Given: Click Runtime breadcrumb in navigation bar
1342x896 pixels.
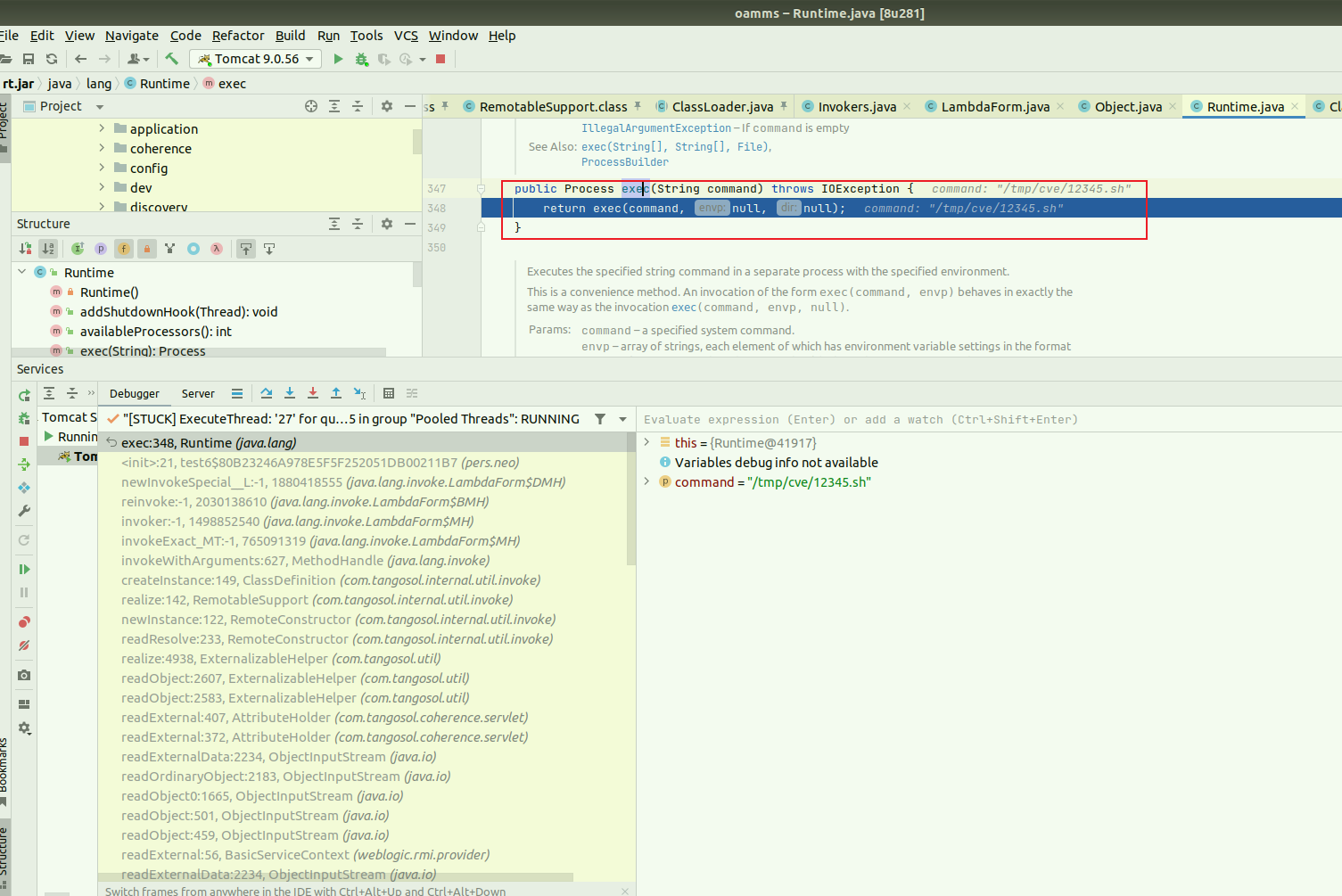Looking at the screenshot, I should click(x=165, y=84).
